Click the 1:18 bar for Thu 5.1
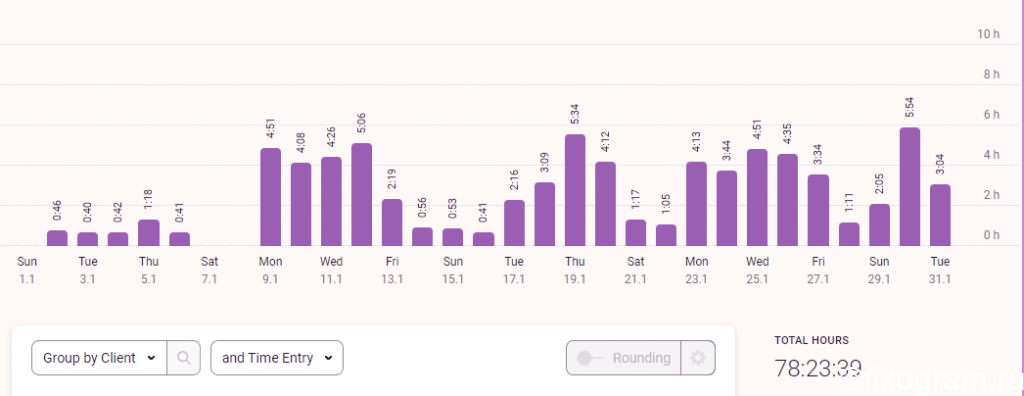Viewport: 1024px width, 396px height. (x=149, y=233)
